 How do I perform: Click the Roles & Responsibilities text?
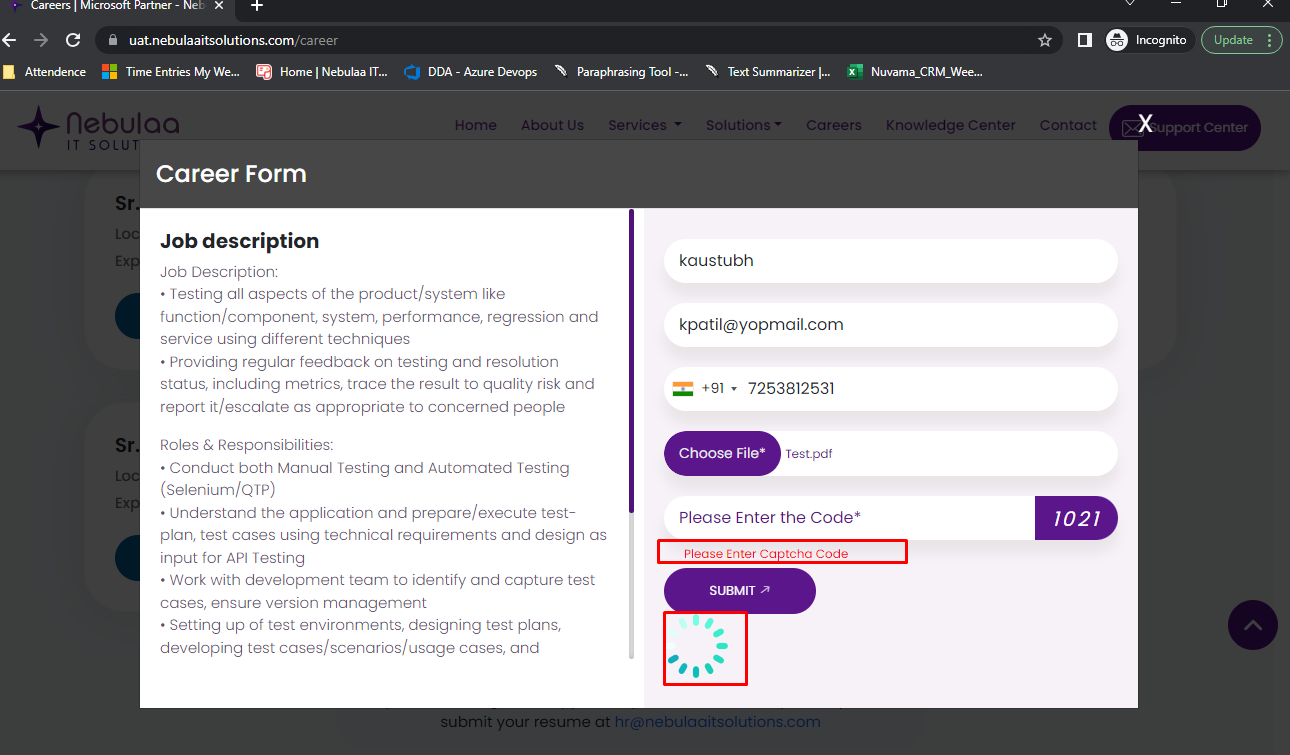click(247, 445)
